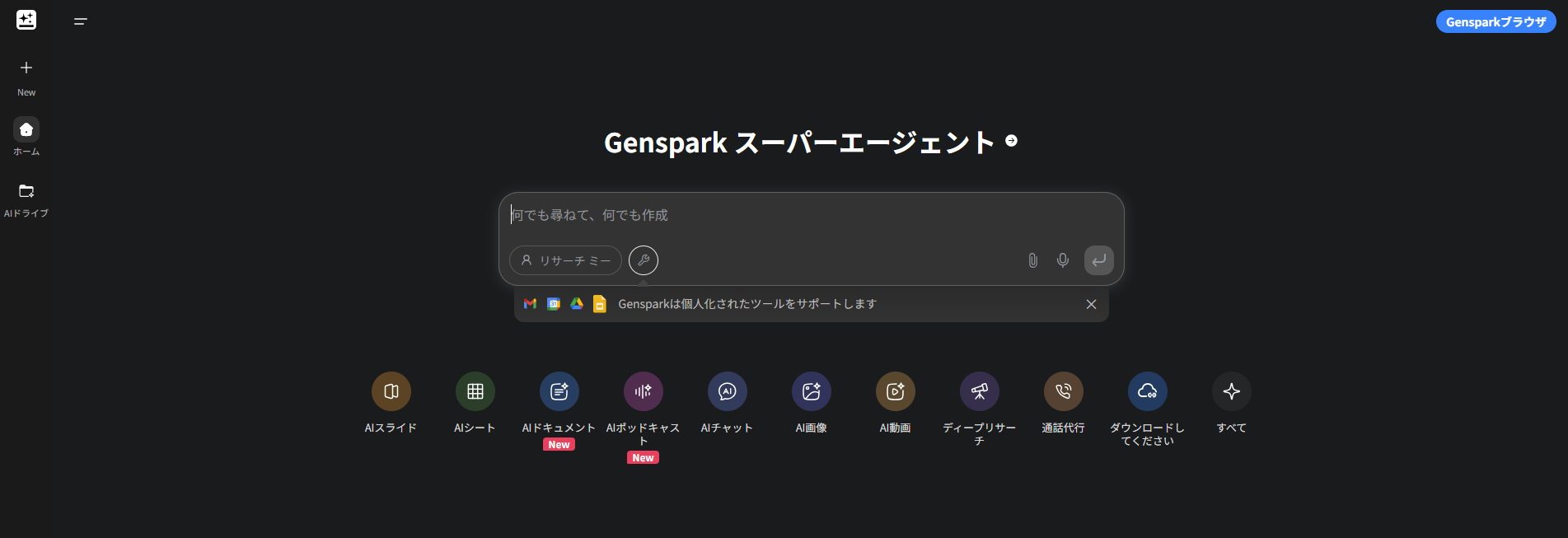Start voice input with the microphone icon

1063,260
